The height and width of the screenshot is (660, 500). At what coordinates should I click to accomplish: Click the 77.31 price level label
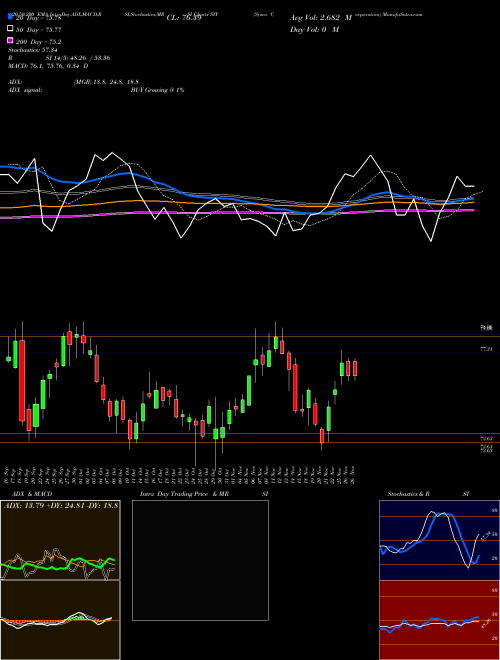486,349
